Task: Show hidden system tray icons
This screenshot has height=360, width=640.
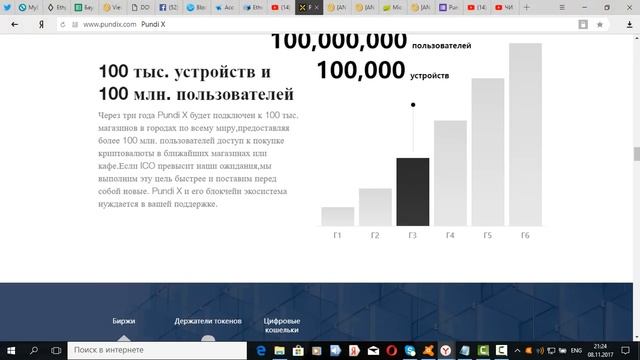Action: click(517, 350)
